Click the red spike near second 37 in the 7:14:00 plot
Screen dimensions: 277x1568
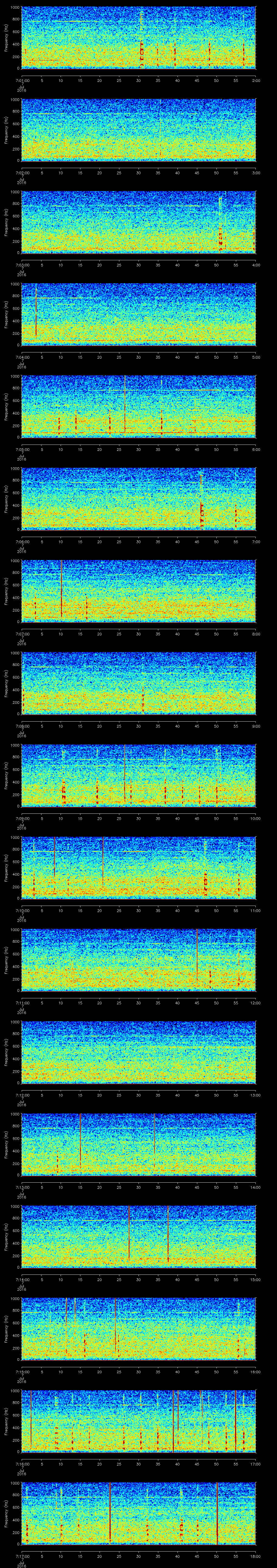point(168,1234)
